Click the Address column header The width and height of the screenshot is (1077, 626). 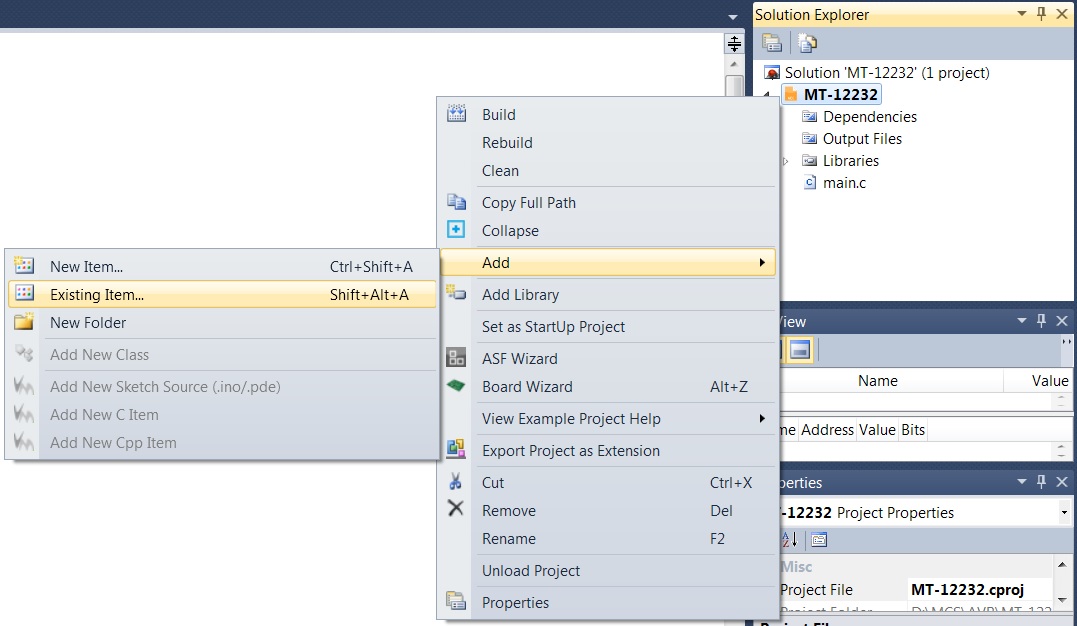tap(827, 430)
